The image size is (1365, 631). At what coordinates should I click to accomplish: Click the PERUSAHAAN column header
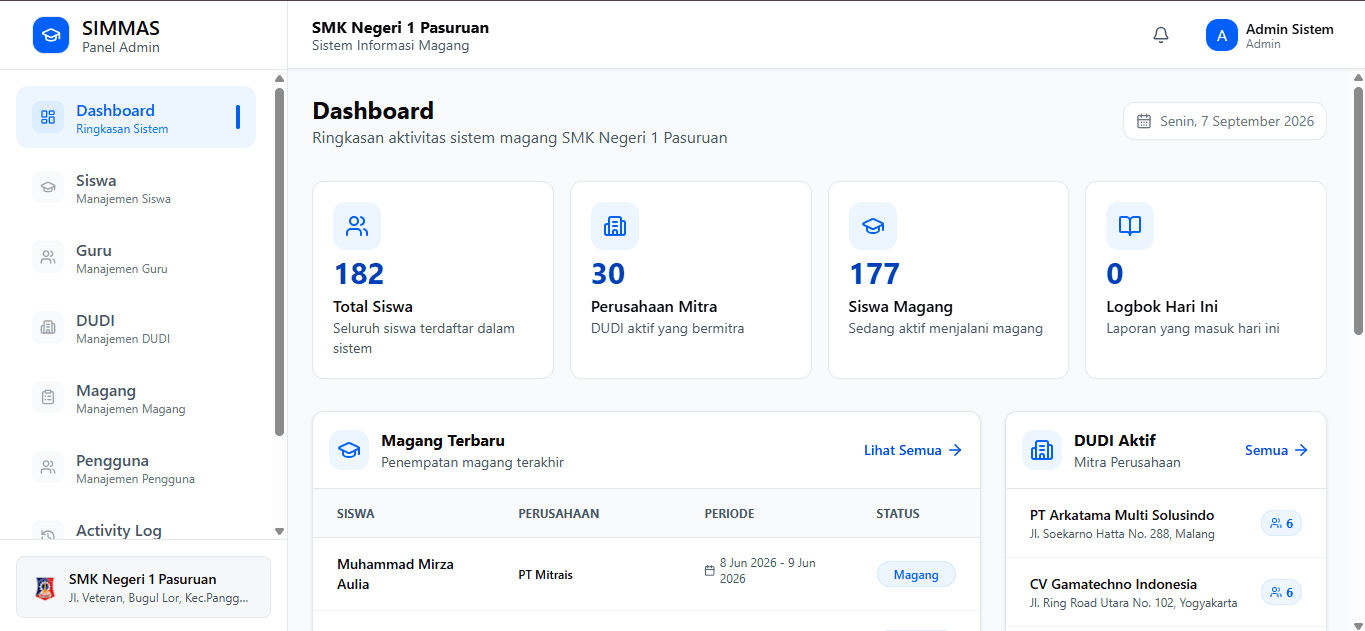pyautogui.click(x=559, y=514)
